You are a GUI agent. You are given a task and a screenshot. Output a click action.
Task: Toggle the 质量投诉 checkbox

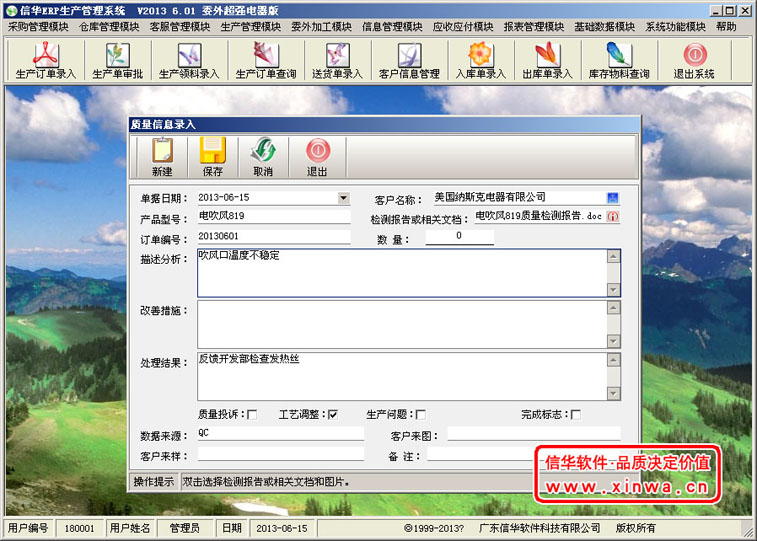point(252,415)
